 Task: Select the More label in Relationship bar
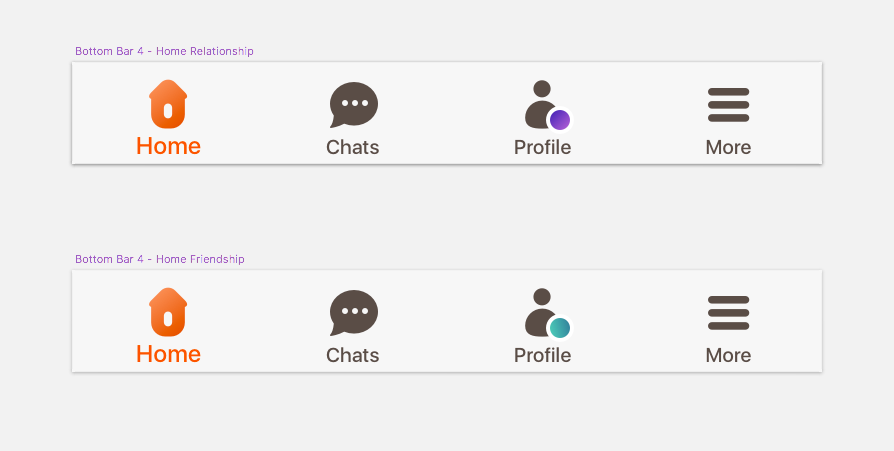click(728, 147)
